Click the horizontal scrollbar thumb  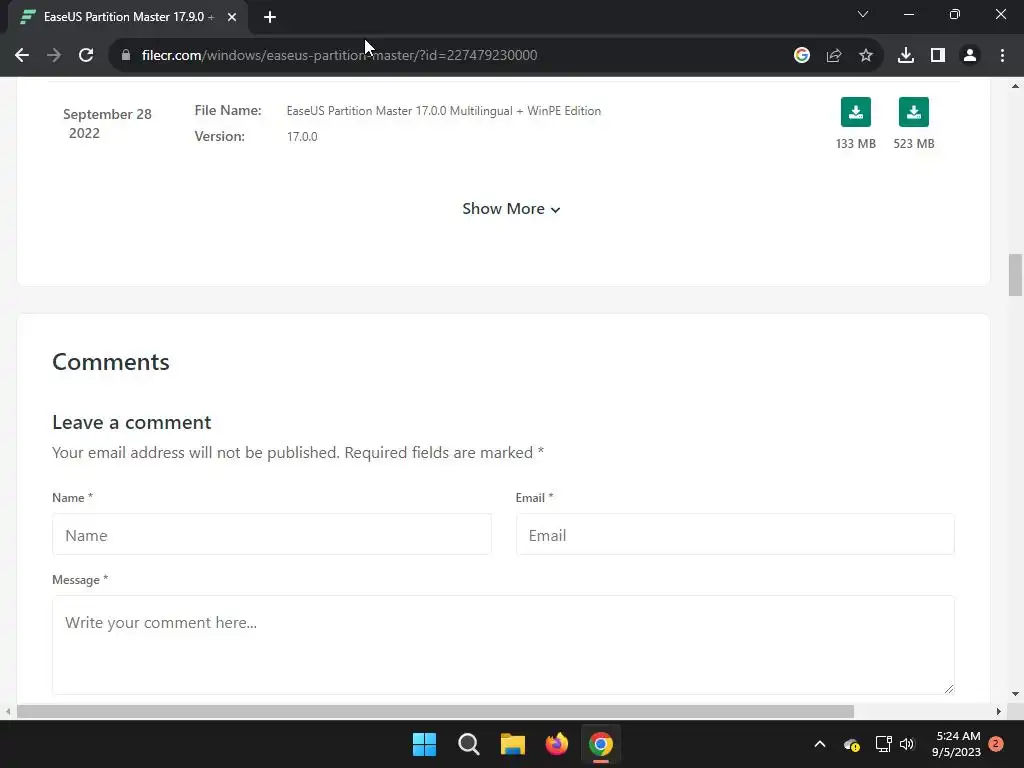click(435, 712)
